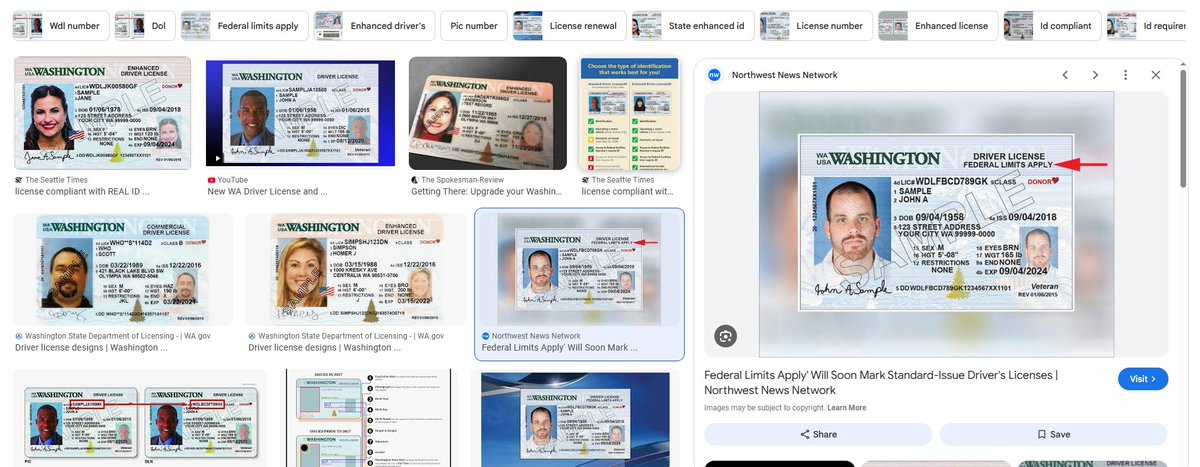Select the 'License renewal' filter chip

click(x=568, y=26)
